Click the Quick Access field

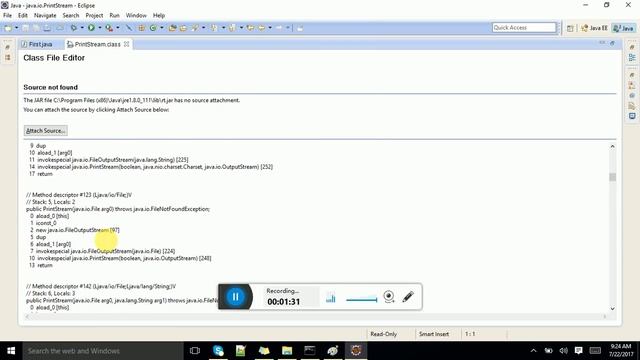pos(524,27)
